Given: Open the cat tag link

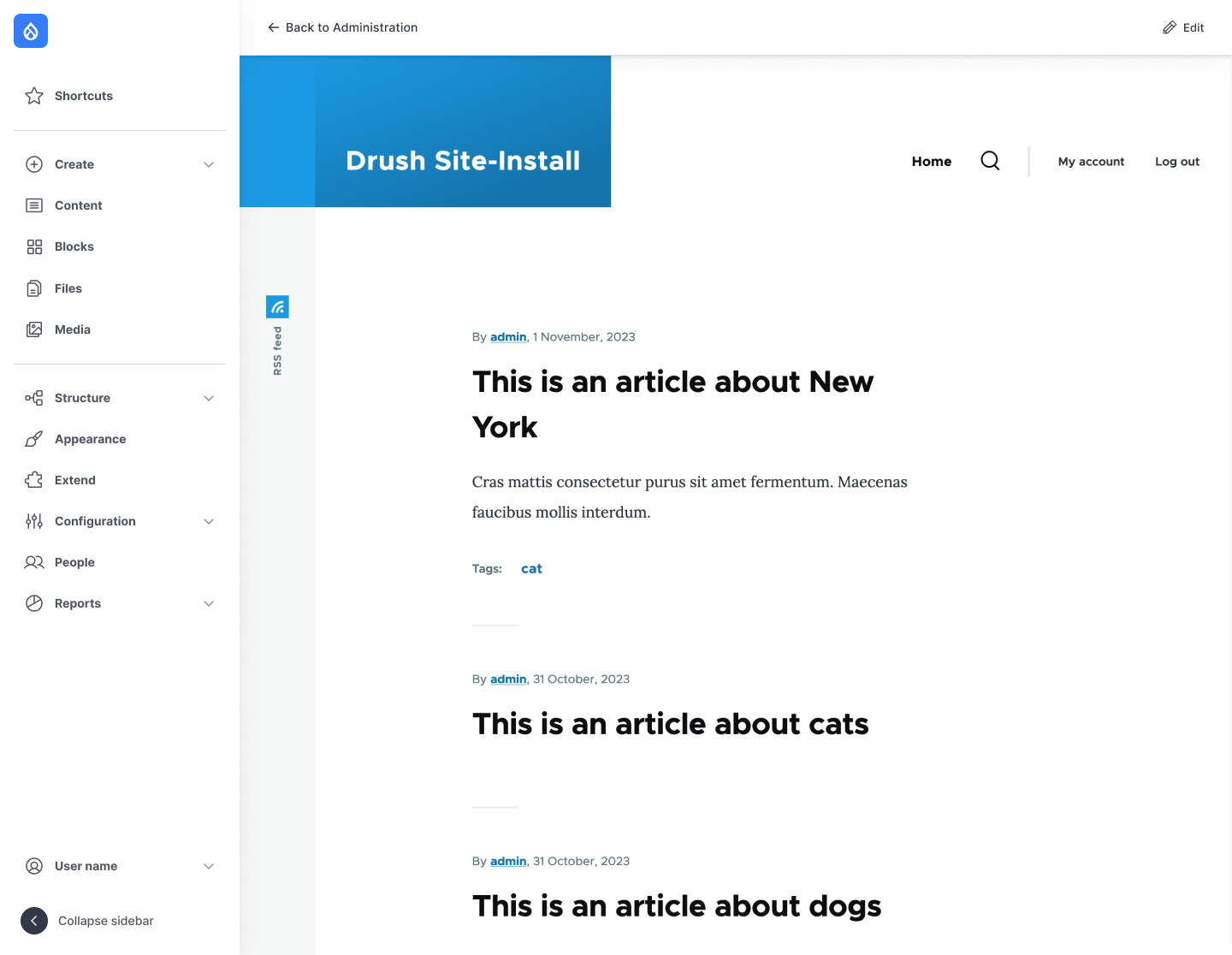Looking at the screenshot, I should click(531, 568).
